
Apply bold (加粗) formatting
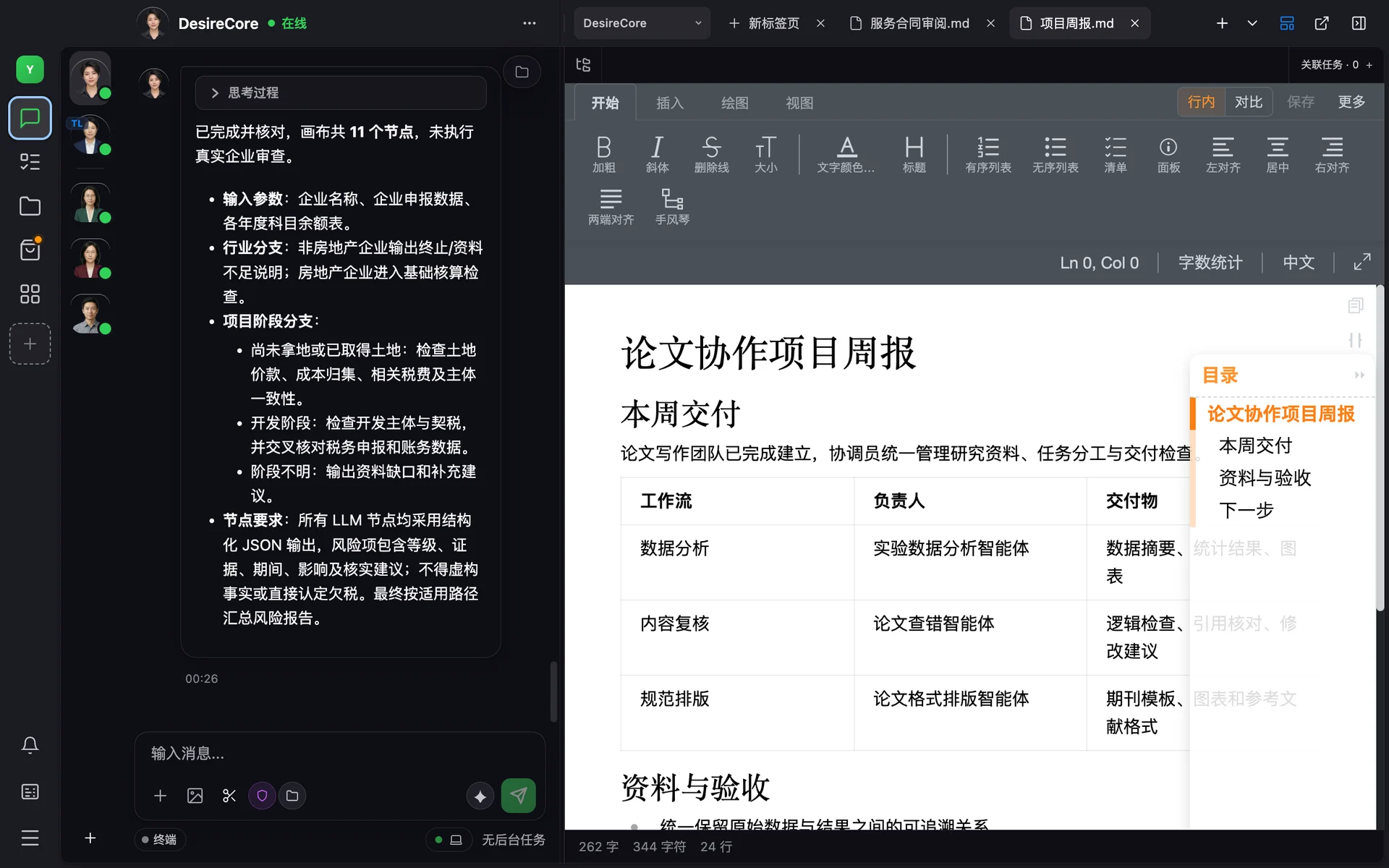point(604,154)
